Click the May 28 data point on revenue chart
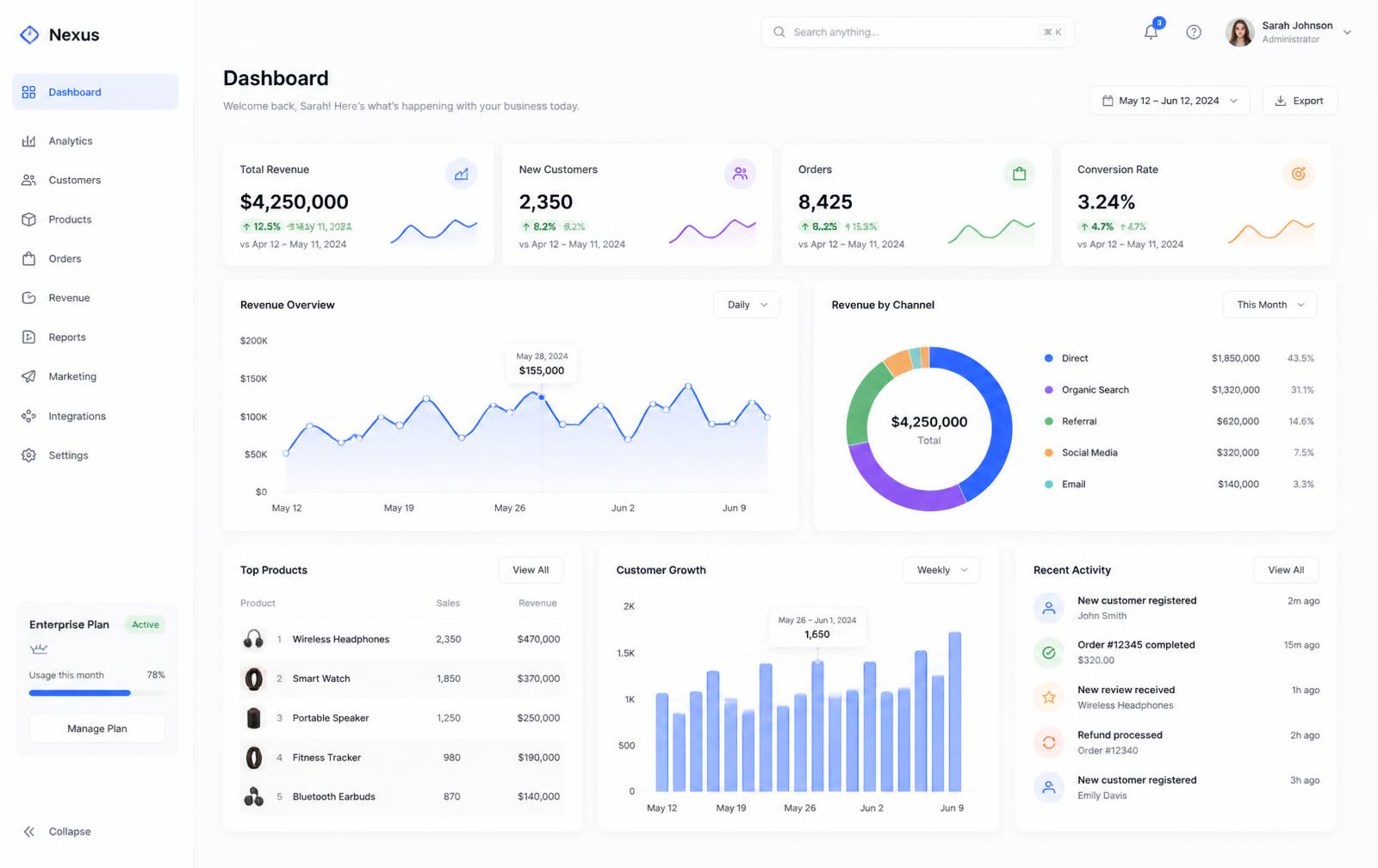The width and height of the screenshot is (1378, 868). click(x=542, y=397)
